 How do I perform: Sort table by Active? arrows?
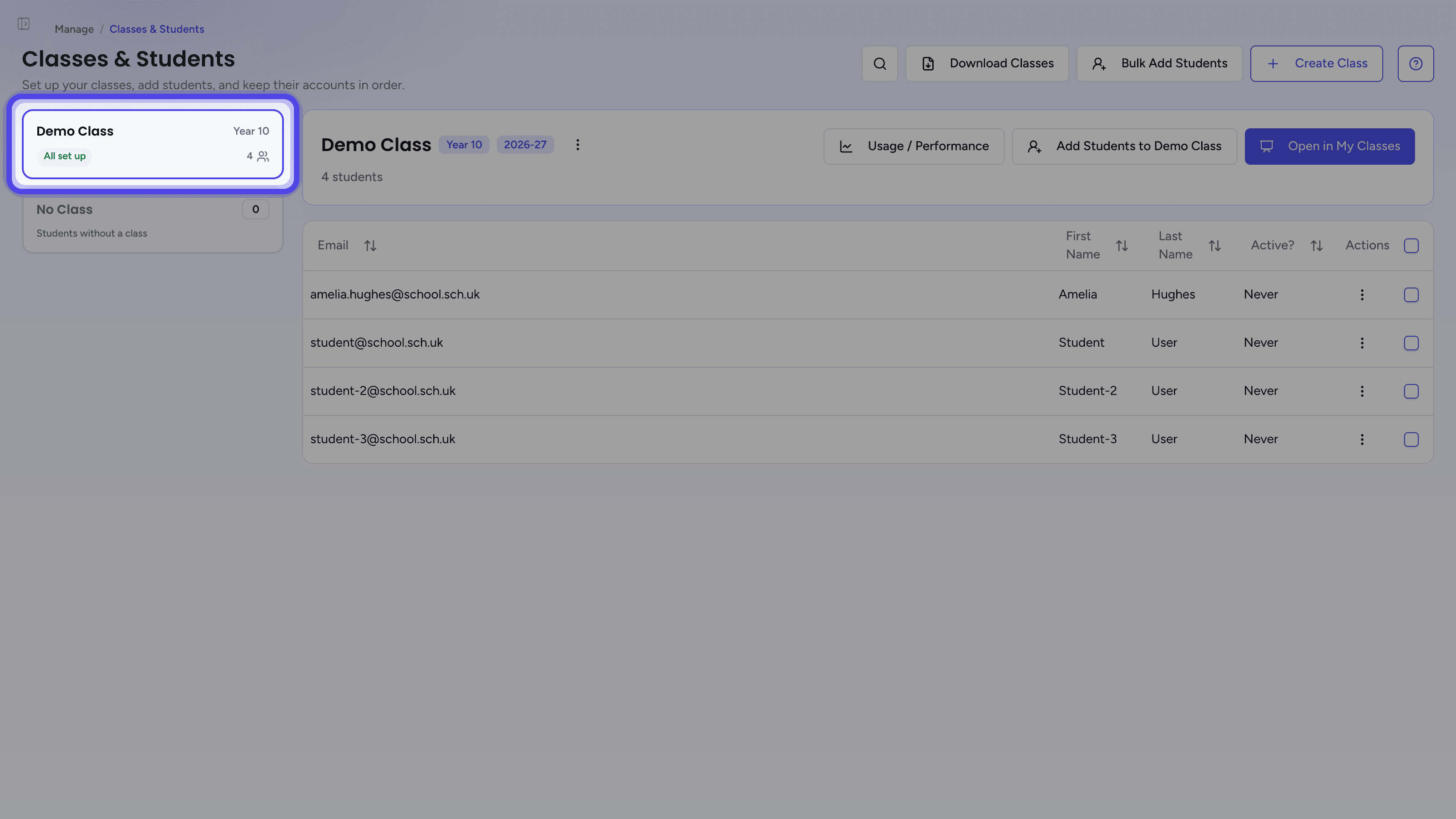tap(1316, 245)
